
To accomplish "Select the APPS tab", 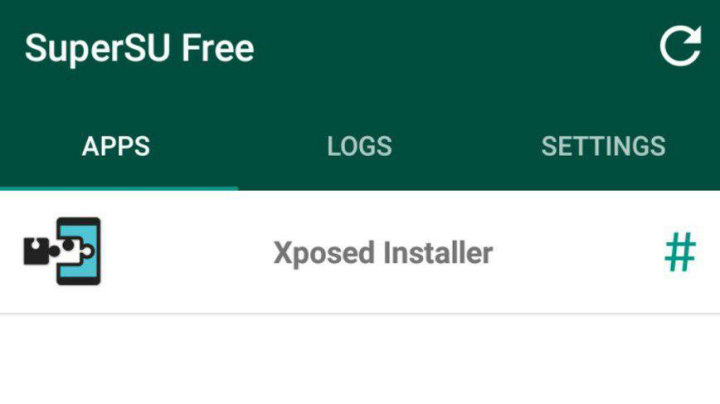I will click(116, 146).
